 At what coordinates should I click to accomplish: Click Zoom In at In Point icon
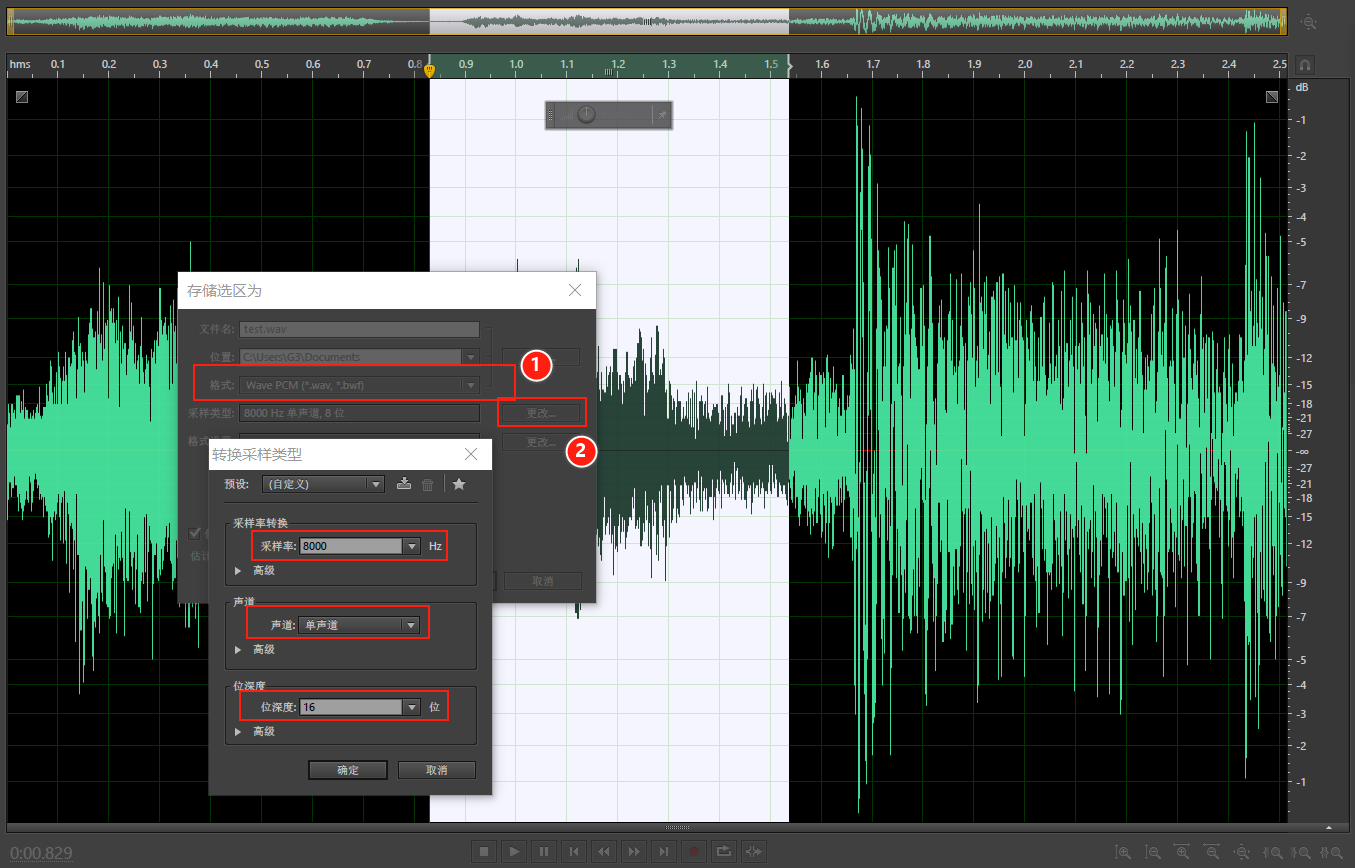(1273, 852)
